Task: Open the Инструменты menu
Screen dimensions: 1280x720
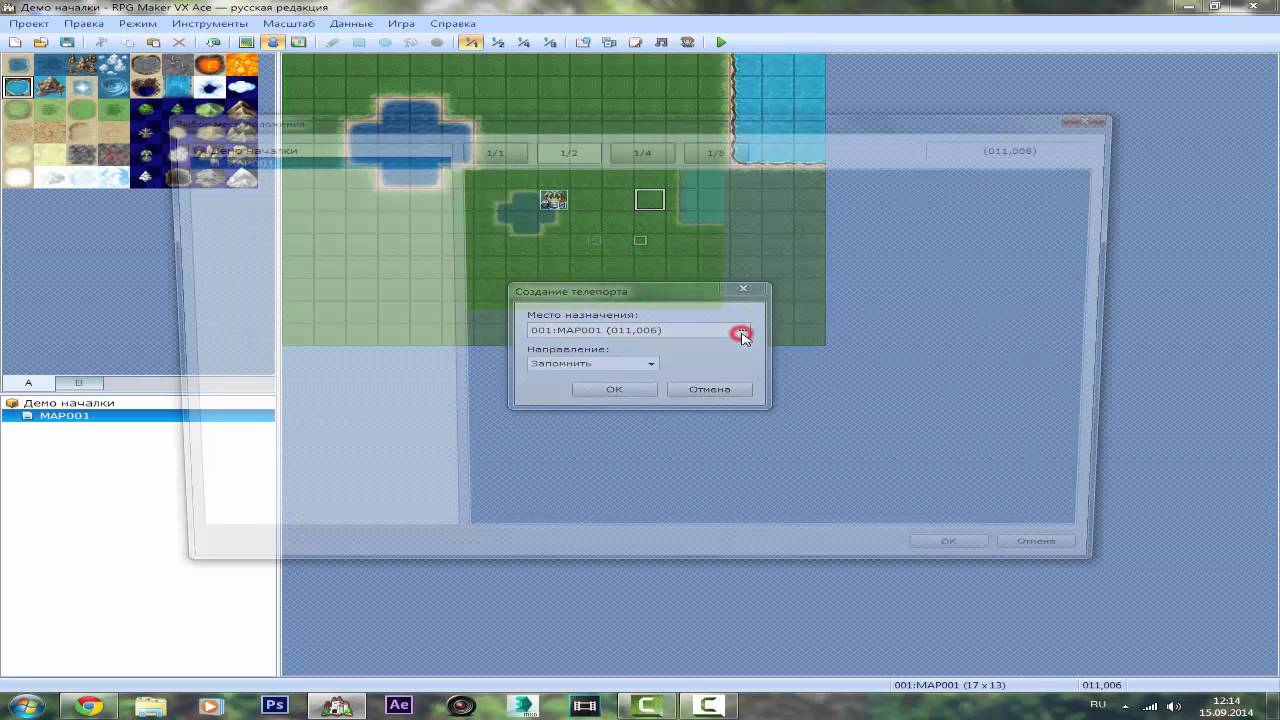Action: (210, 23)
